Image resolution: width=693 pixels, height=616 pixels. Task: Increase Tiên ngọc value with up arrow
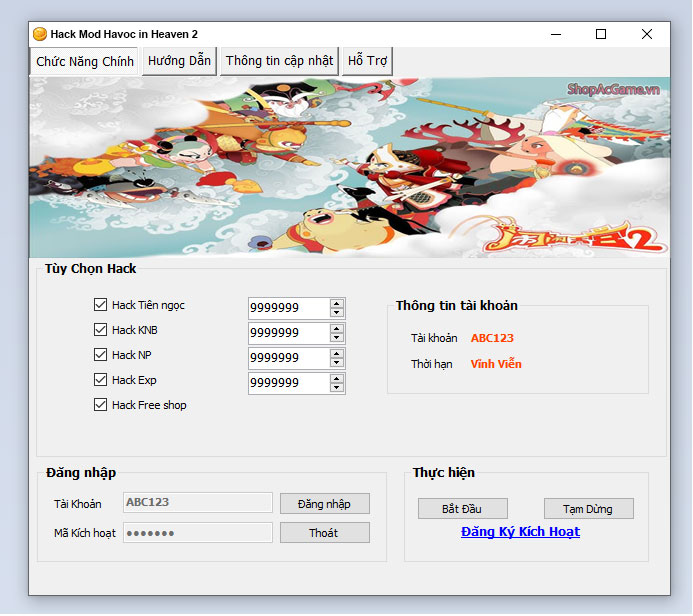337,304
